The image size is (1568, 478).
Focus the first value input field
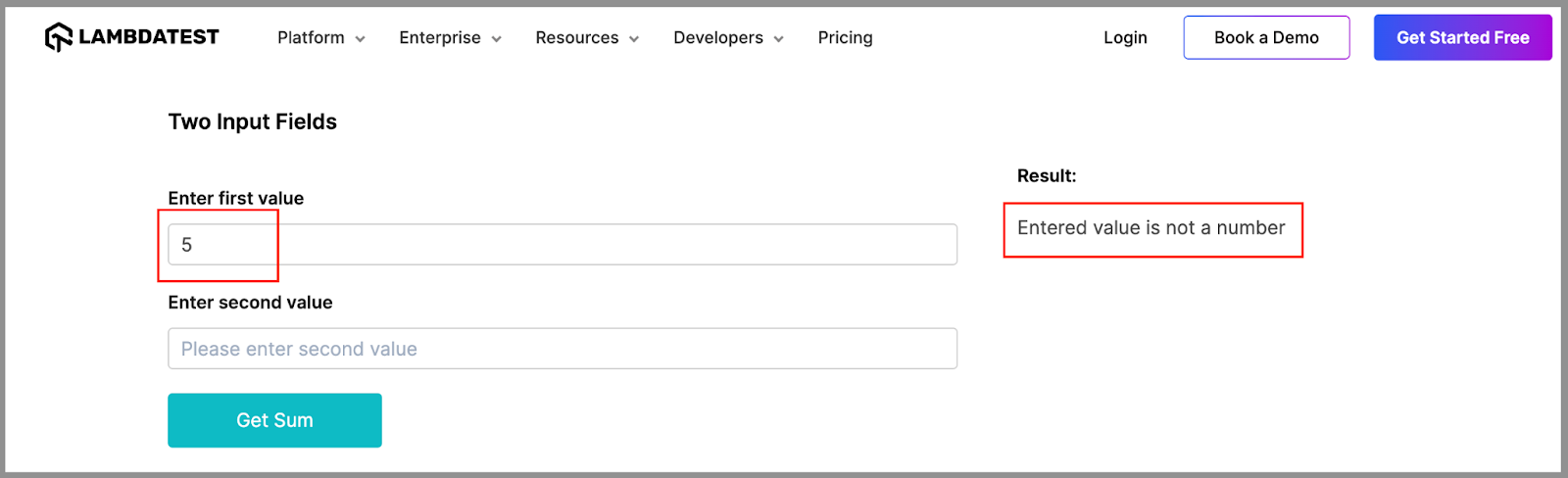coord(563,245)
